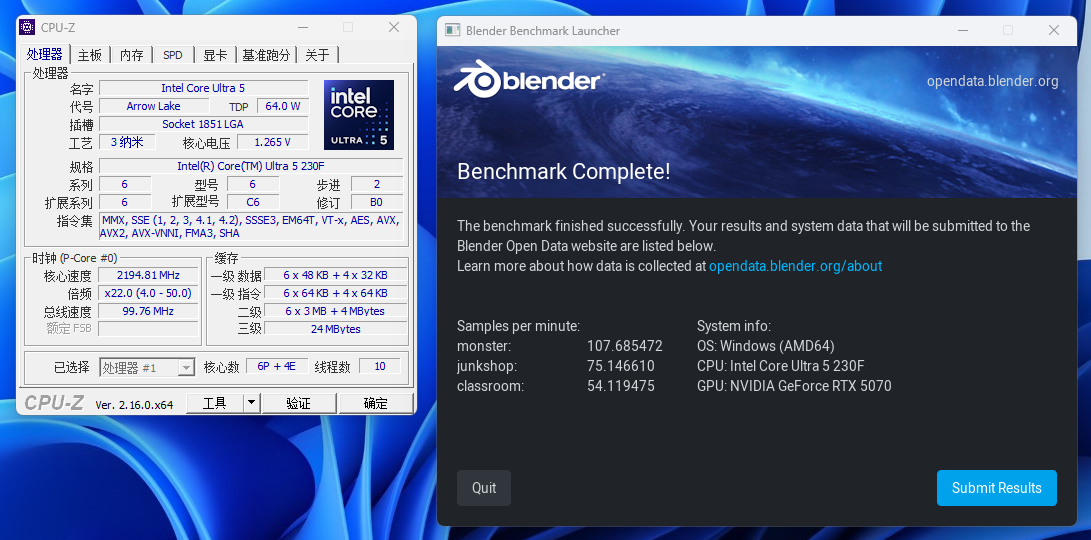Click the 总线速度 value 99.76 MHz

click(148, 311)
